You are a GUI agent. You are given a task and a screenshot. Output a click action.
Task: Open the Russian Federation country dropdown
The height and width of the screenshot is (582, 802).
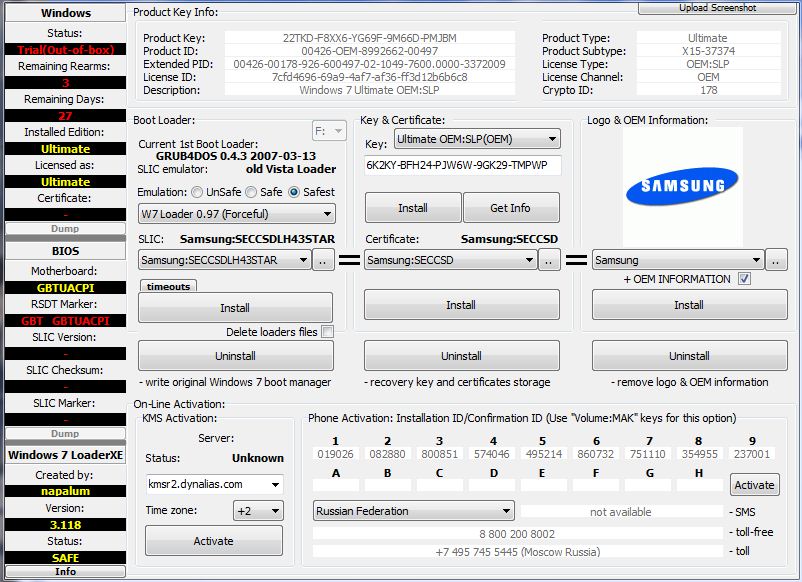(413, 511)
